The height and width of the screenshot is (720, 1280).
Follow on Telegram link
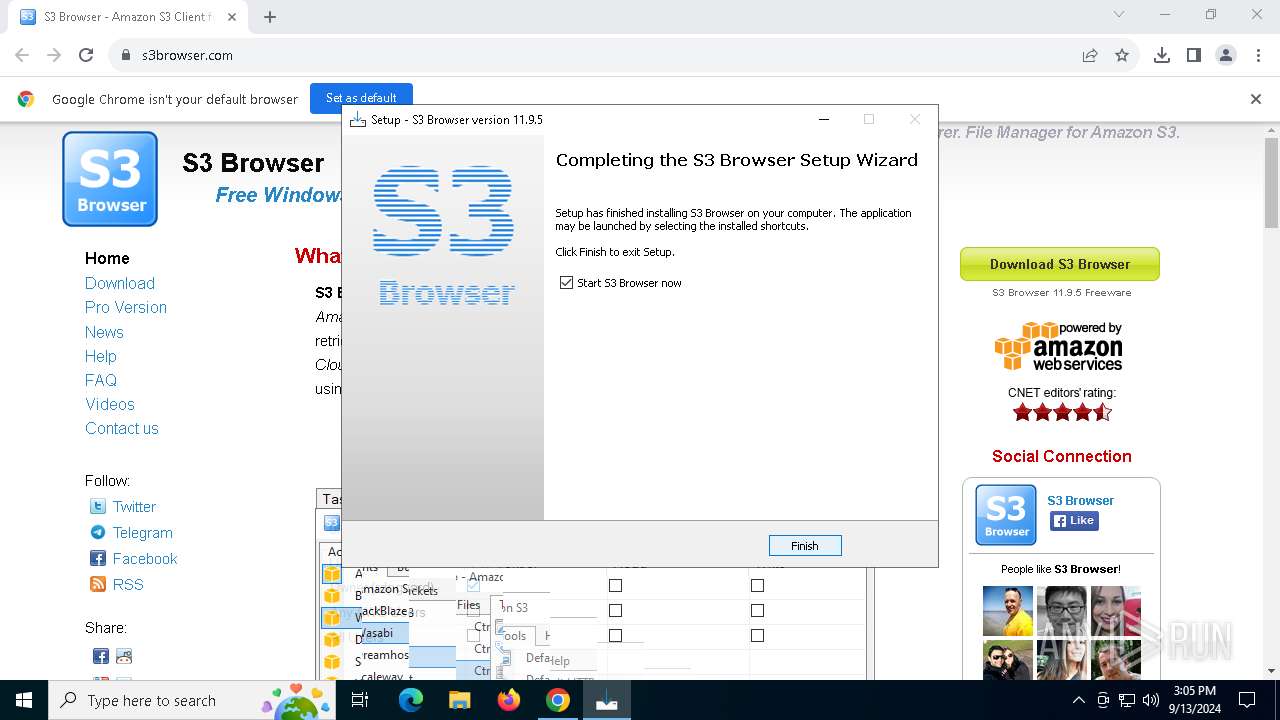pyautogui.click(x=142, y=533)
